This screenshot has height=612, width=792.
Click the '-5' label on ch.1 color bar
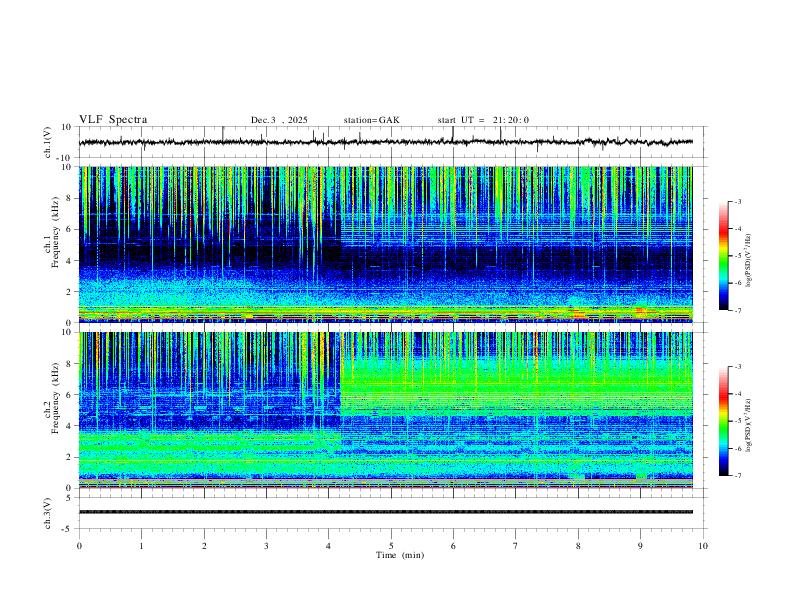click(737, 256)
